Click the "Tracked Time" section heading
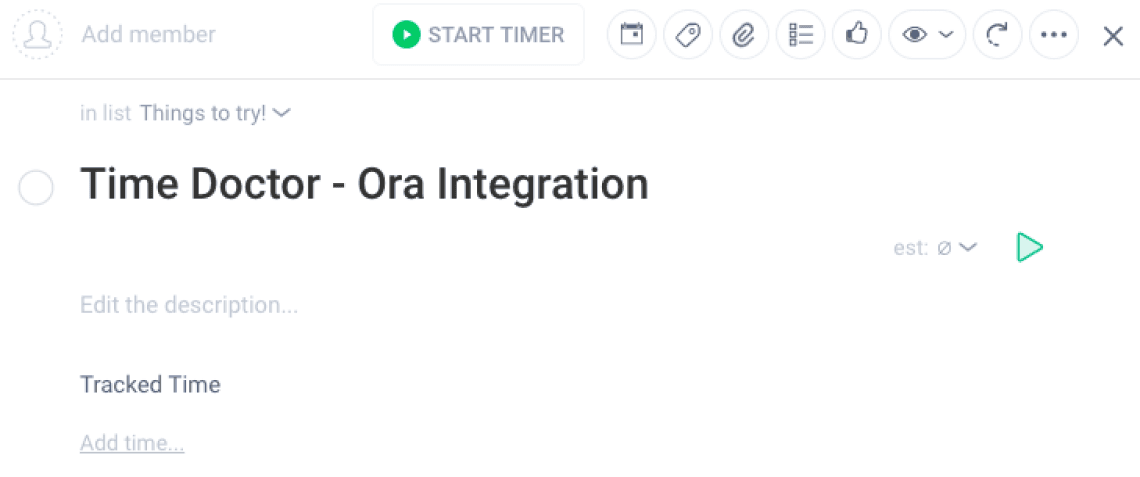 point(150,384)
